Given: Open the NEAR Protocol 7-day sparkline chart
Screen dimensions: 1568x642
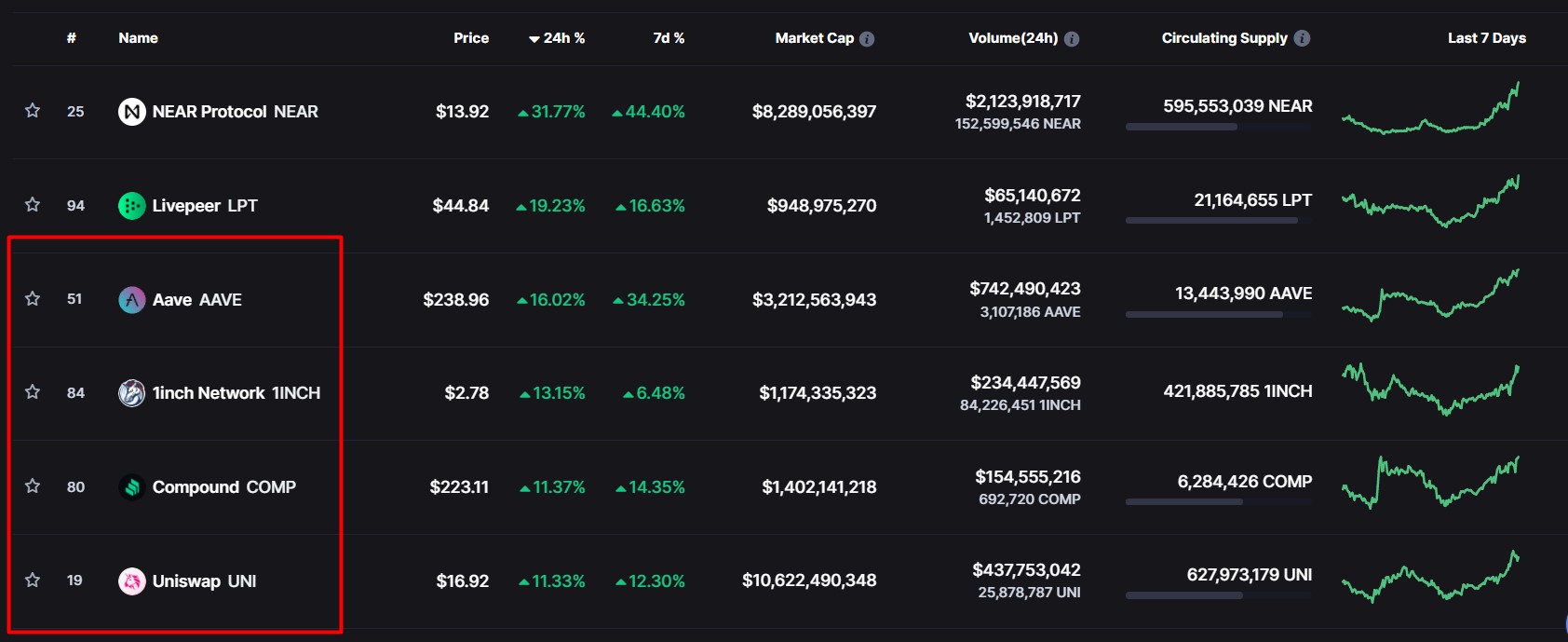Looking at the screenshot, I should click(x=1430, y=111).
